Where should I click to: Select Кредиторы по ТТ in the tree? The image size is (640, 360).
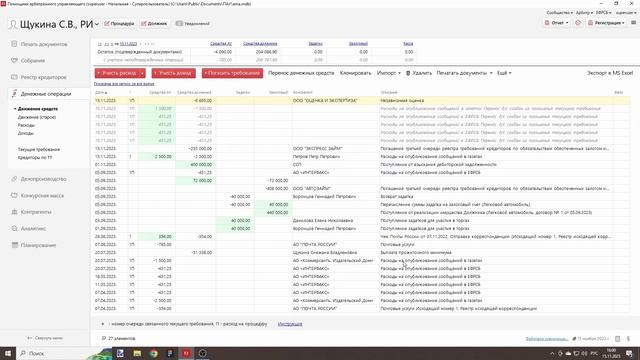35,158
